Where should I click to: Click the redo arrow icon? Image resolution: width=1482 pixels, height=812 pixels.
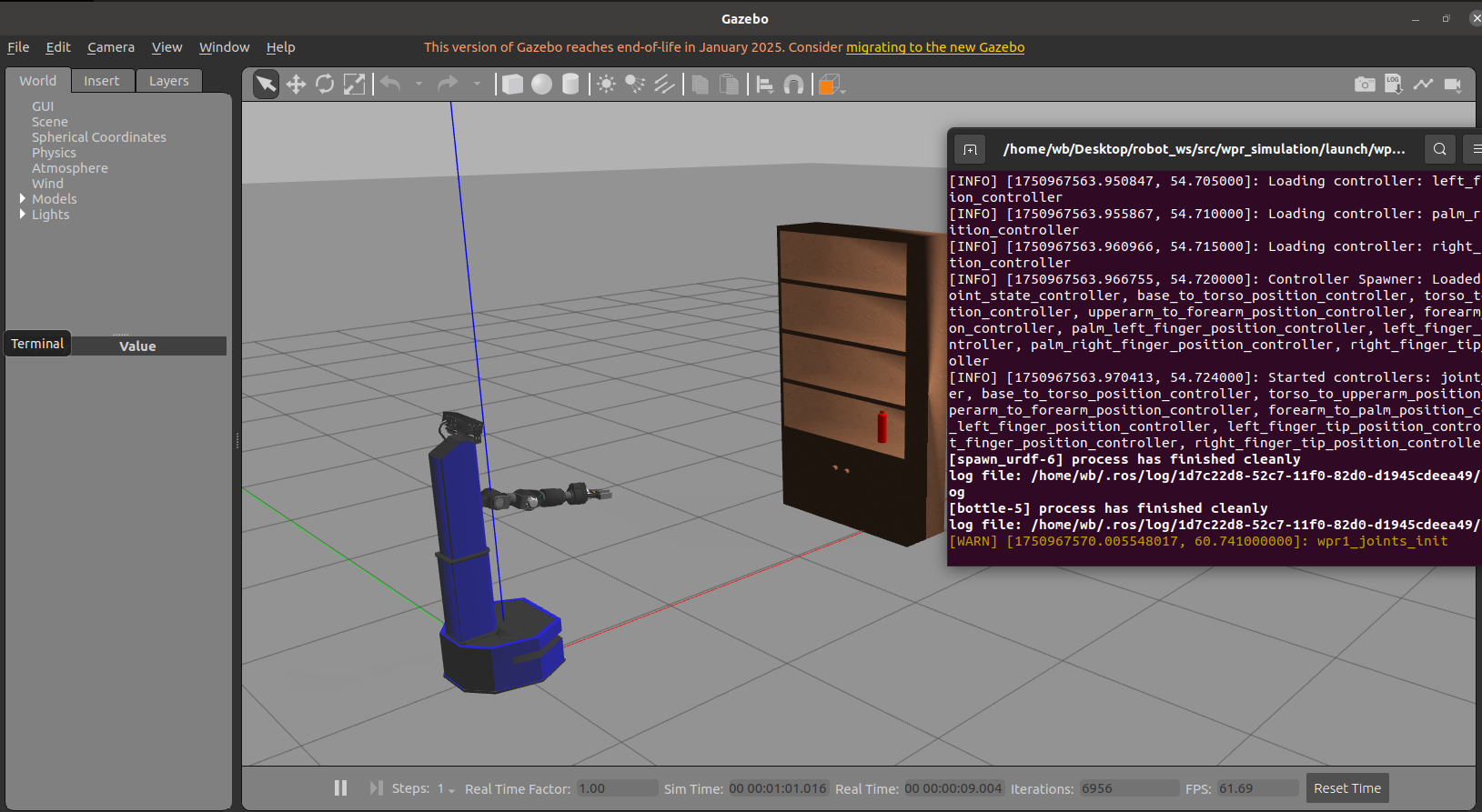point(448,85)
